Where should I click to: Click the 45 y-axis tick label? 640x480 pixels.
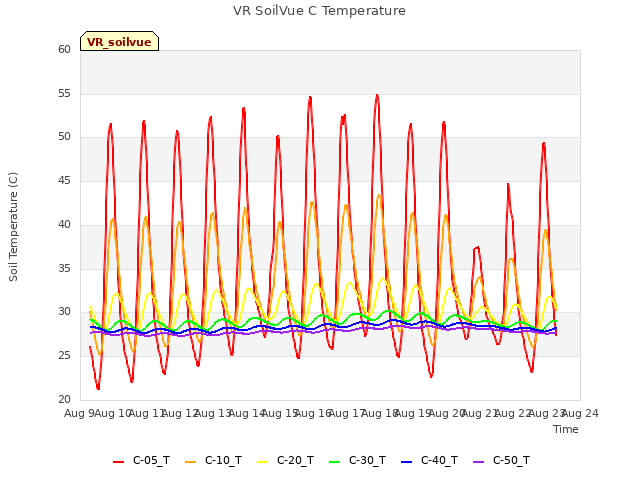pos(64,180)
